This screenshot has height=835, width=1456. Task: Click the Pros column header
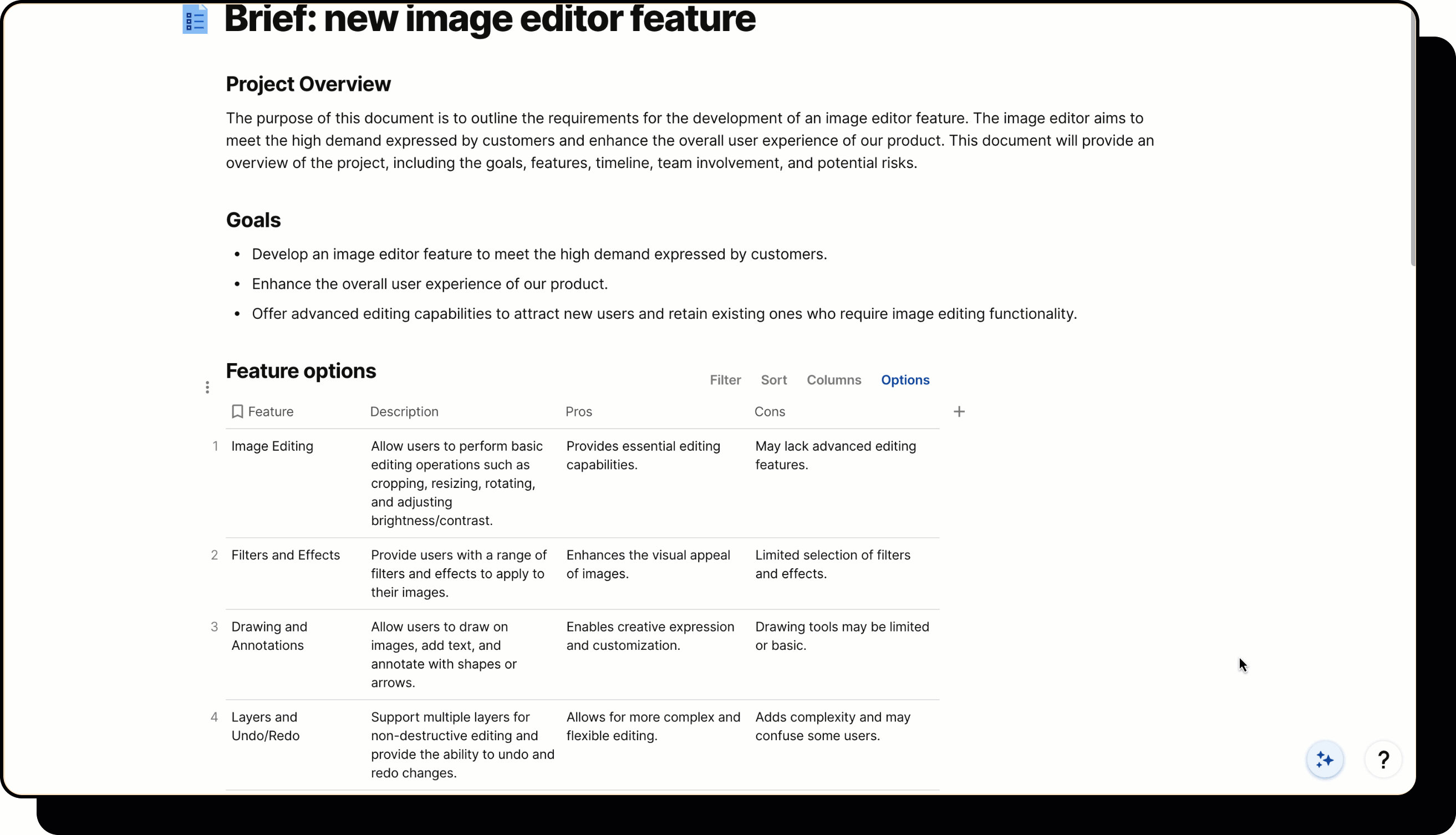(579, 412)
